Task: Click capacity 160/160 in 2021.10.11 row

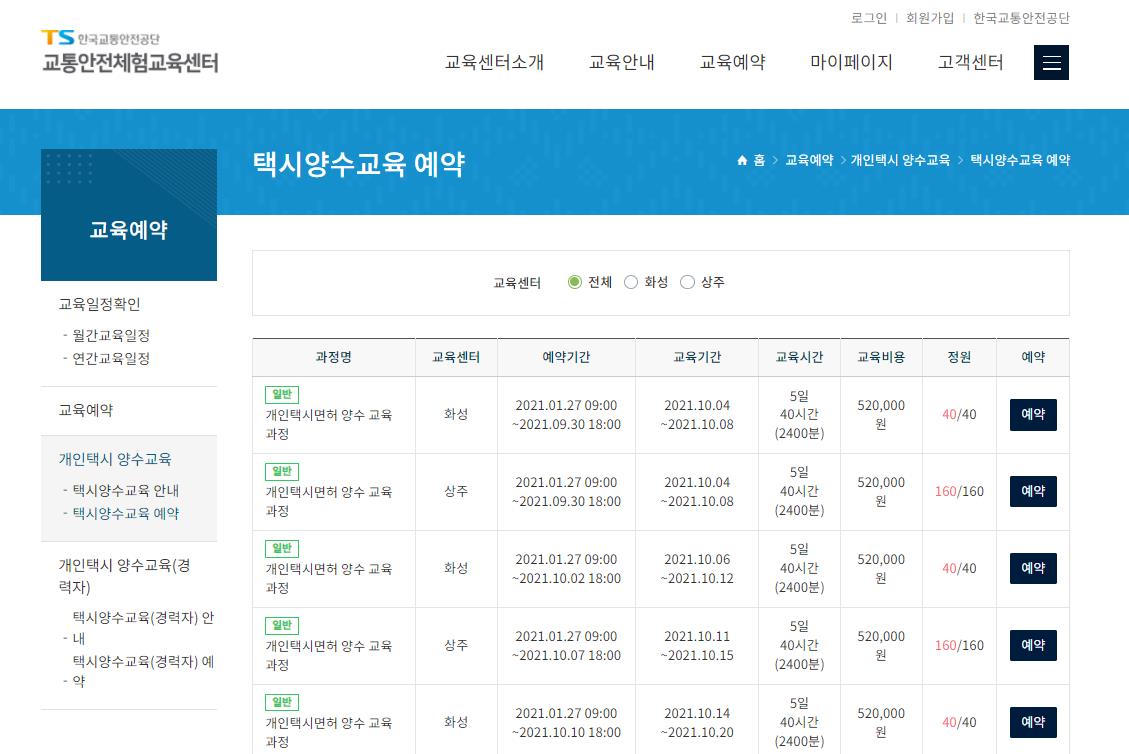Action: point(959,645)
